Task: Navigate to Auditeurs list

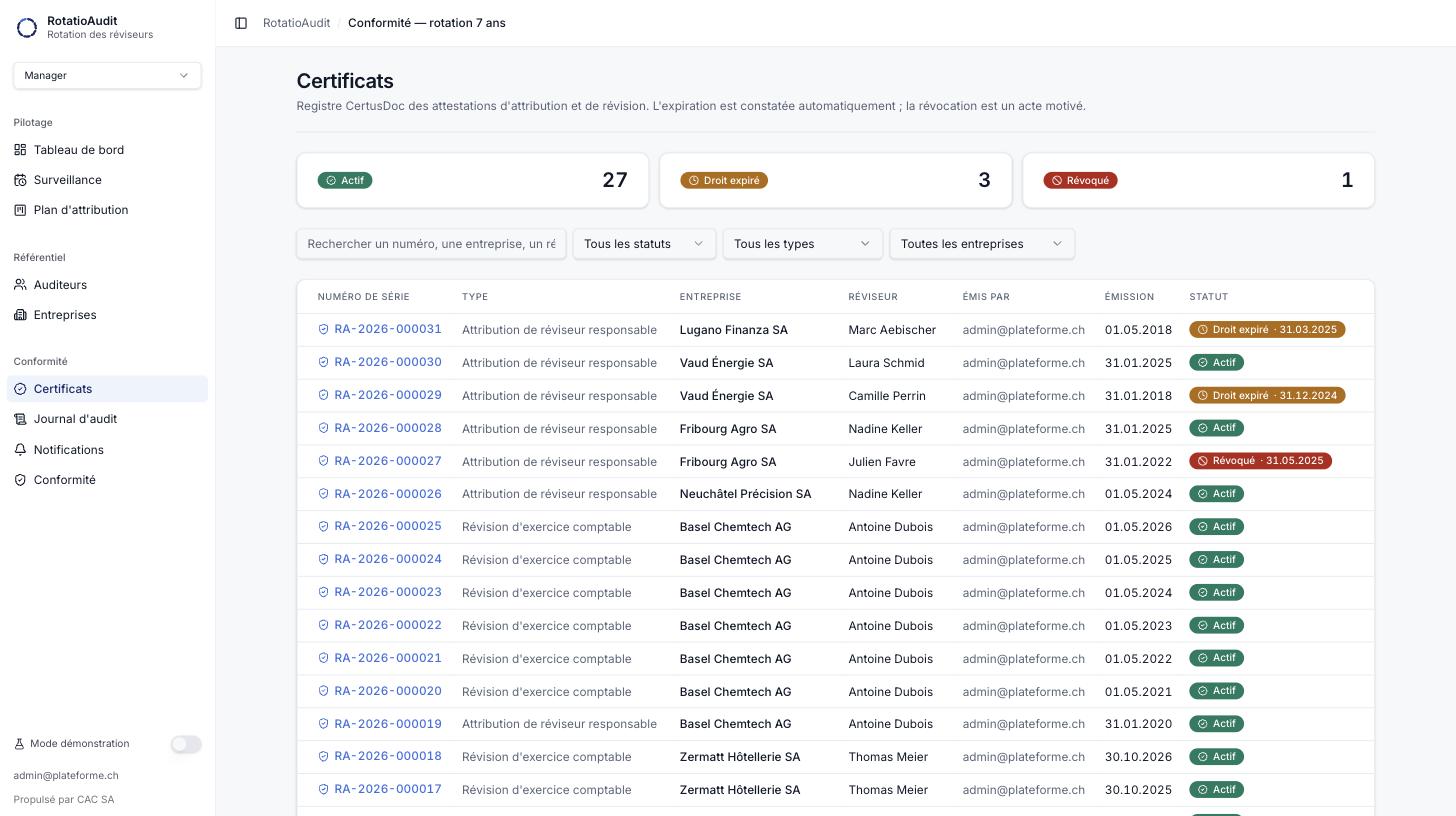Action: [x=107, y=285]
